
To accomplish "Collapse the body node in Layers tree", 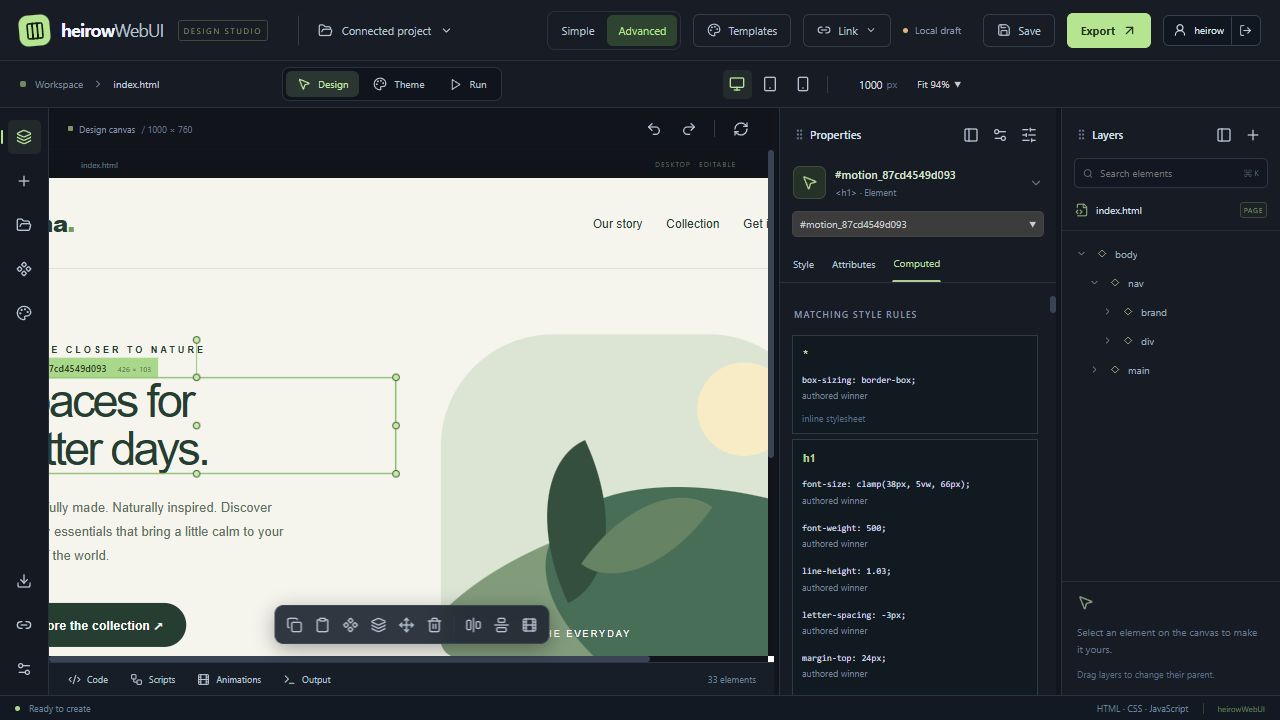I will [x=1081, y=254].
